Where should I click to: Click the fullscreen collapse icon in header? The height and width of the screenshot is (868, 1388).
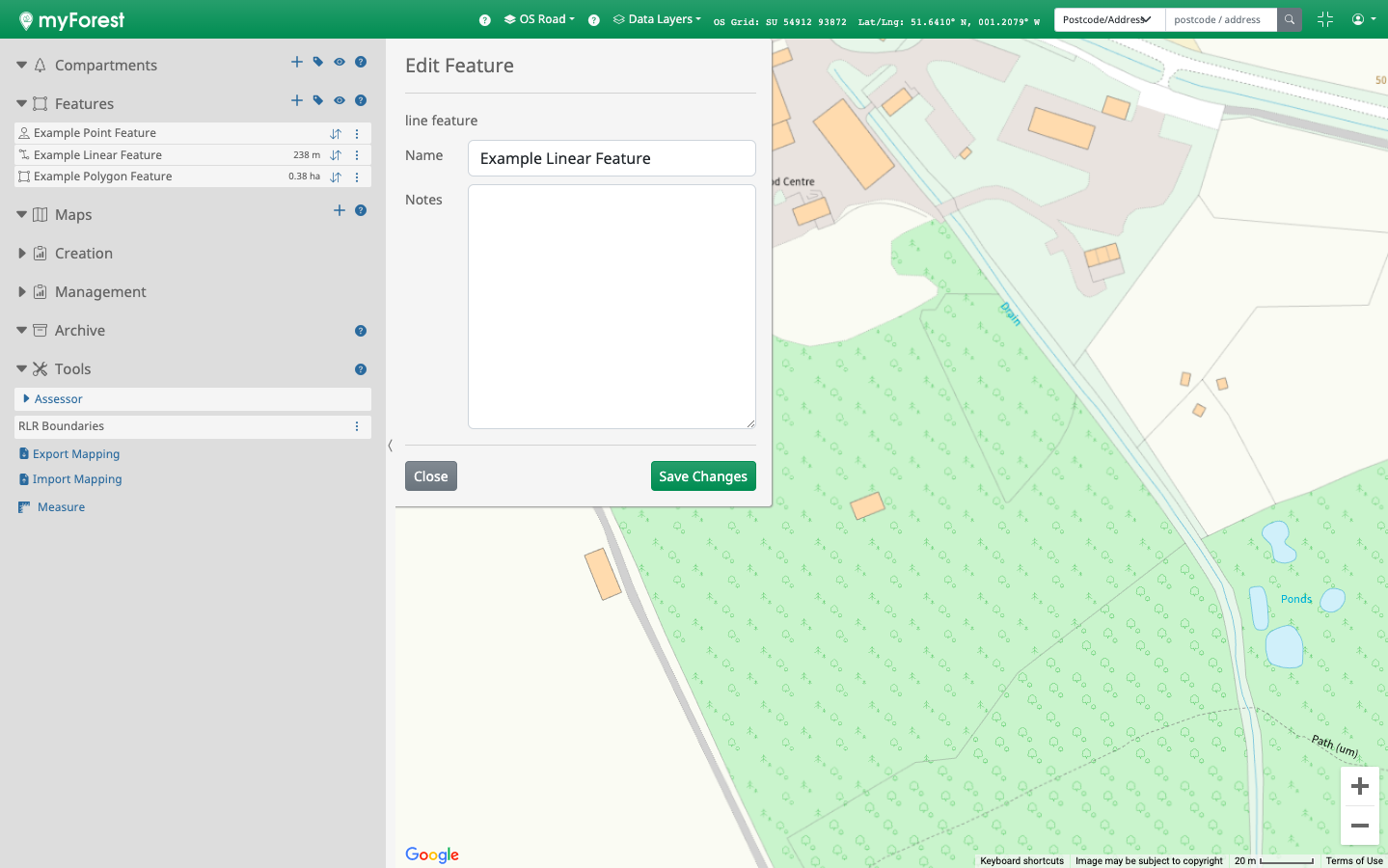tap(1325, 19)
